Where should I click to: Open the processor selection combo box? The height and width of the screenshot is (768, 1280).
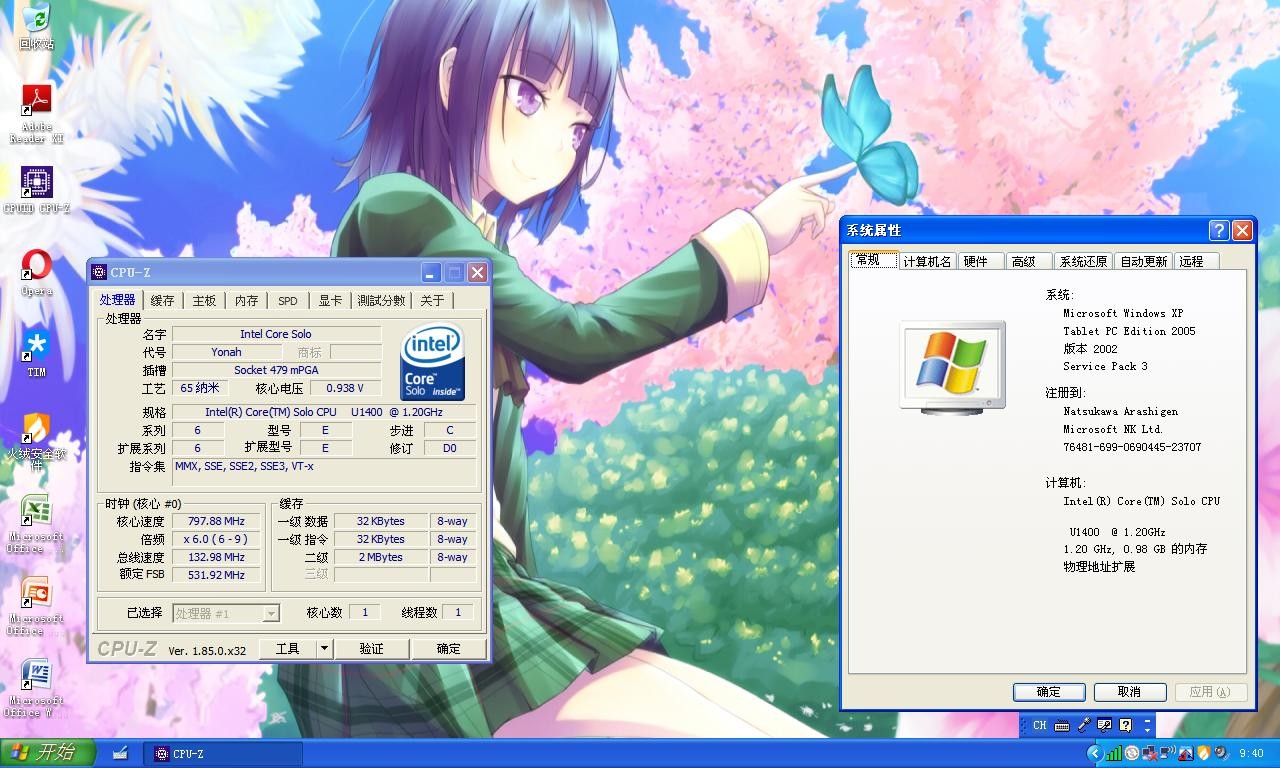tap(226, 613)
